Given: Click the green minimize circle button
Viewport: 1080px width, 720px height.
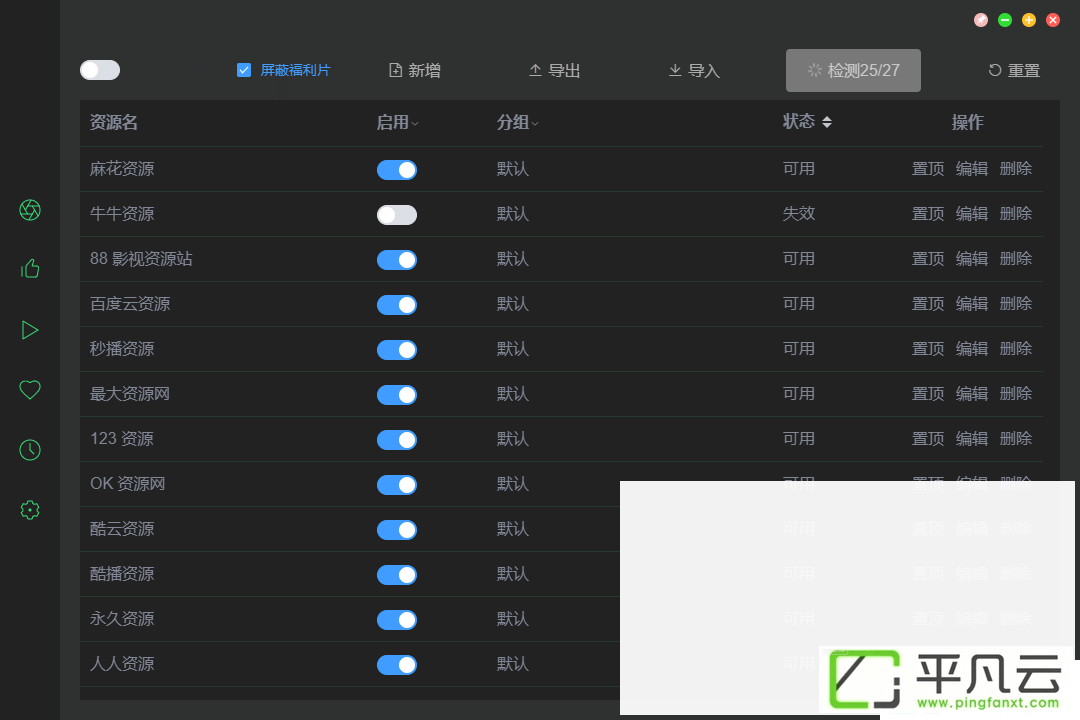Looking at the screenshot, I should (x=1005, y=20).
